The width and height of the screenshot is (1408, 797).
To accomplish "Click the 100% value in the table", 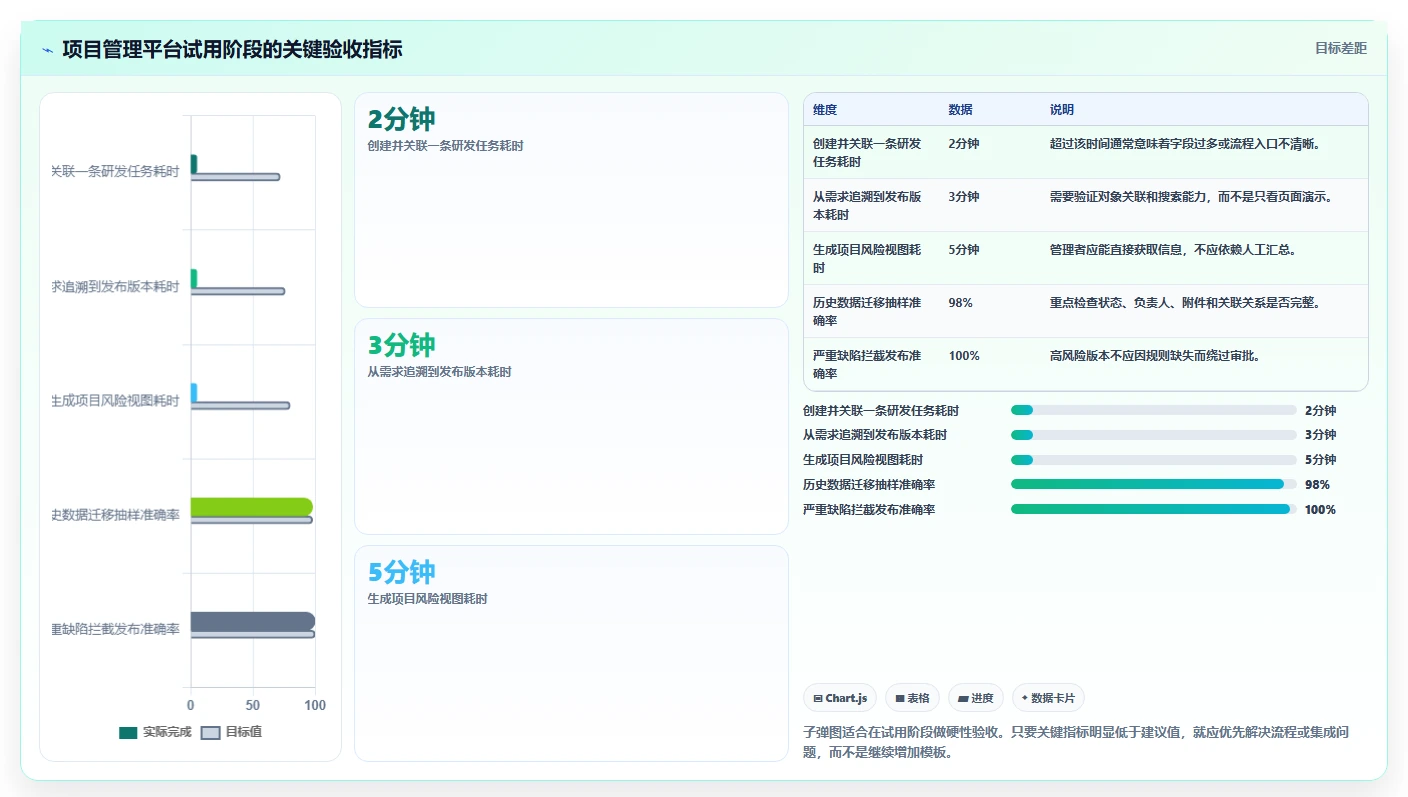I will coord(964,355).
